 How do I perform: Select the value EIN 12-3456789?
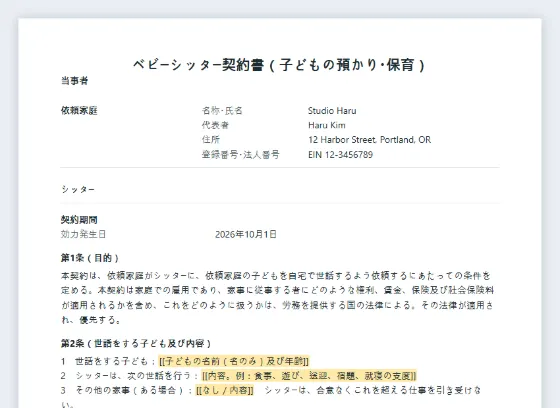tap(340, 155)
